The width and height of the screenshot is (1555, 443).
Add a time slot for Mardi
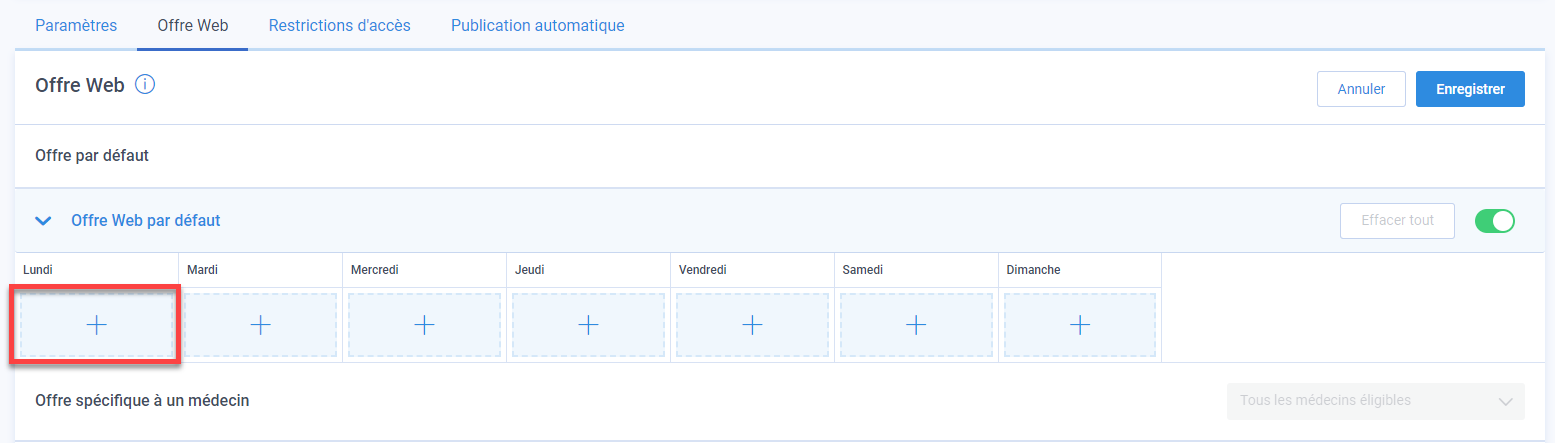coord(261,325)
